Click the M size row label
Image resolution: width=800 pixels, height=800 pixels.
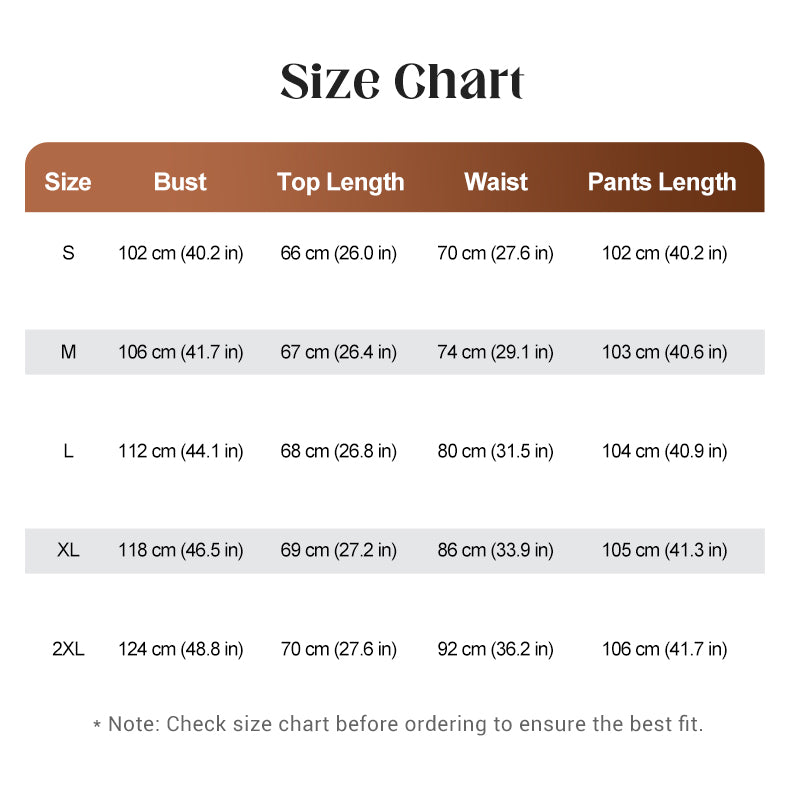pos(68,352)
